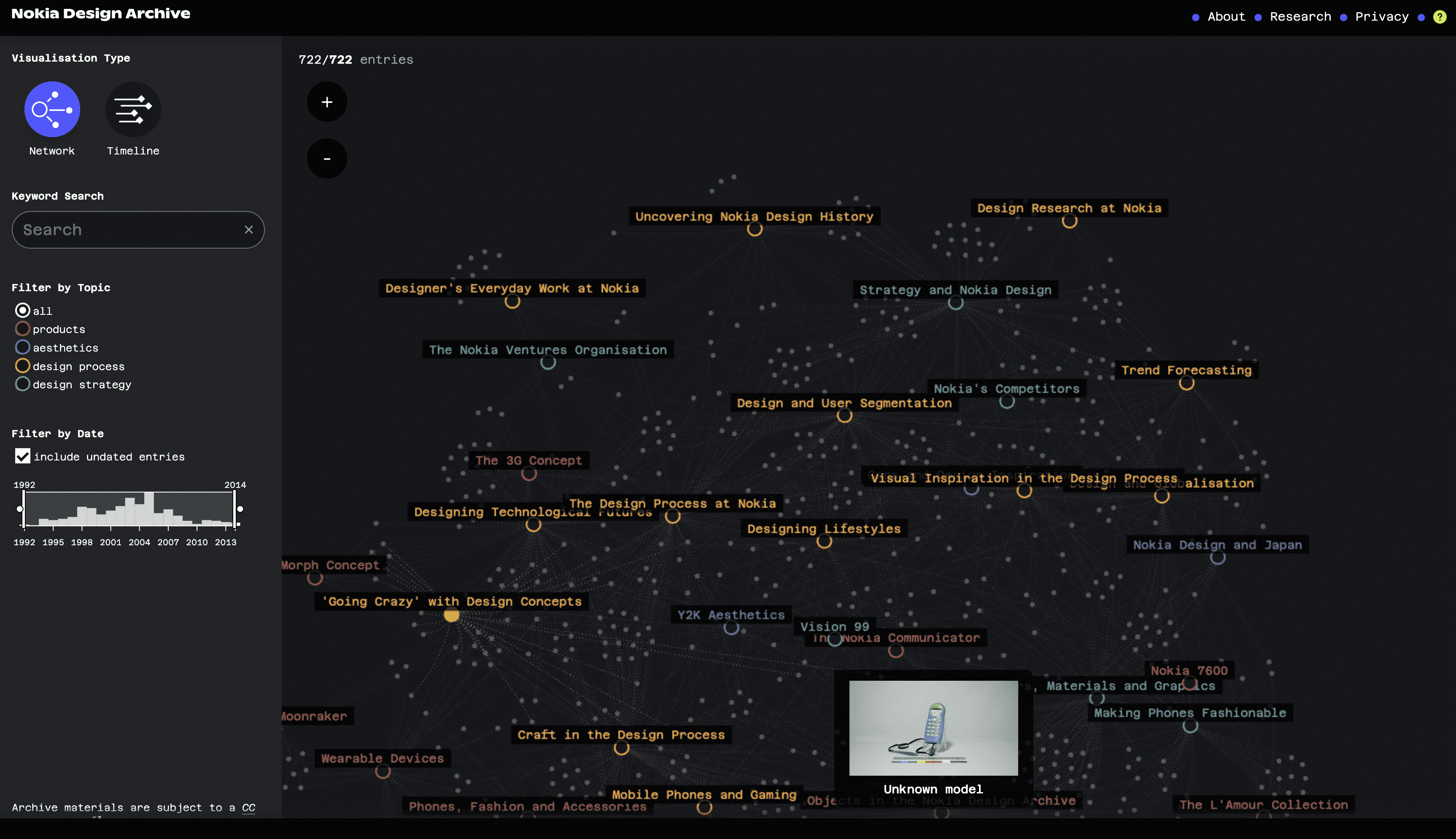Select node Design Research at Nokia
This screenshot has width=1456, height=839.
click(1070, 221)
